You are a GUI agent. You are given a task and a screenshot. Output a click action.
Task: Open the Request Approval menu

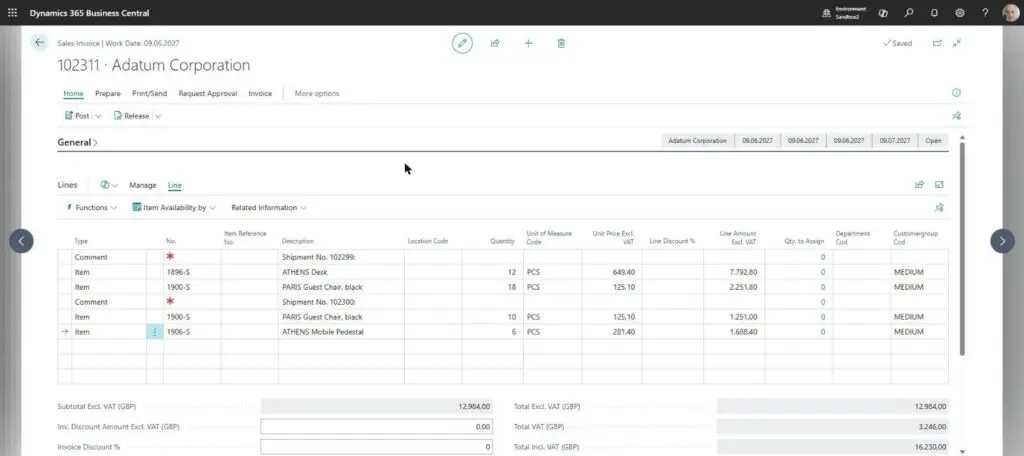click(208, 93)
